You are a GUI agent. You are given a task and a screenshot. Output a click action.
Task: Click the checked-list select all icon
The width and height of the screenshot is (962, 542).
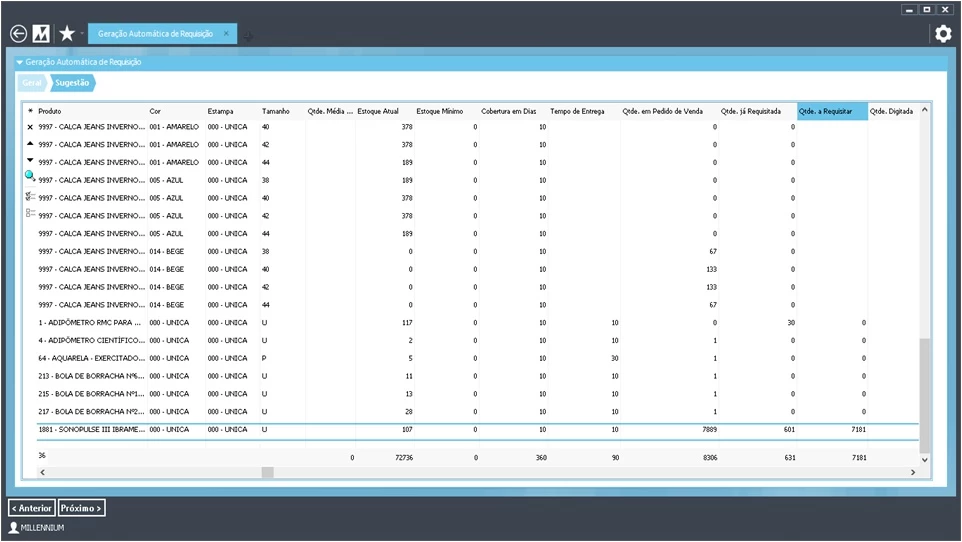(x=30, y=196)
